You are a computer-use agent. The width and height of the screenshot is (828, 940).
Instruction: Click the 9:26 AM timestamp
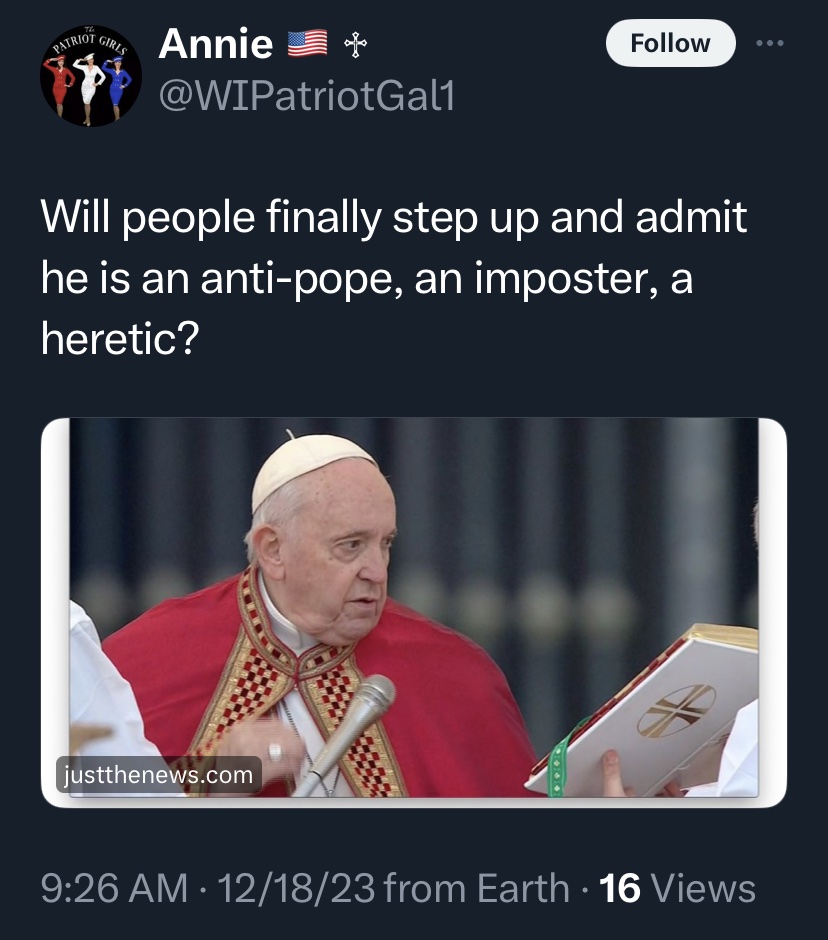tap(113, 888)
